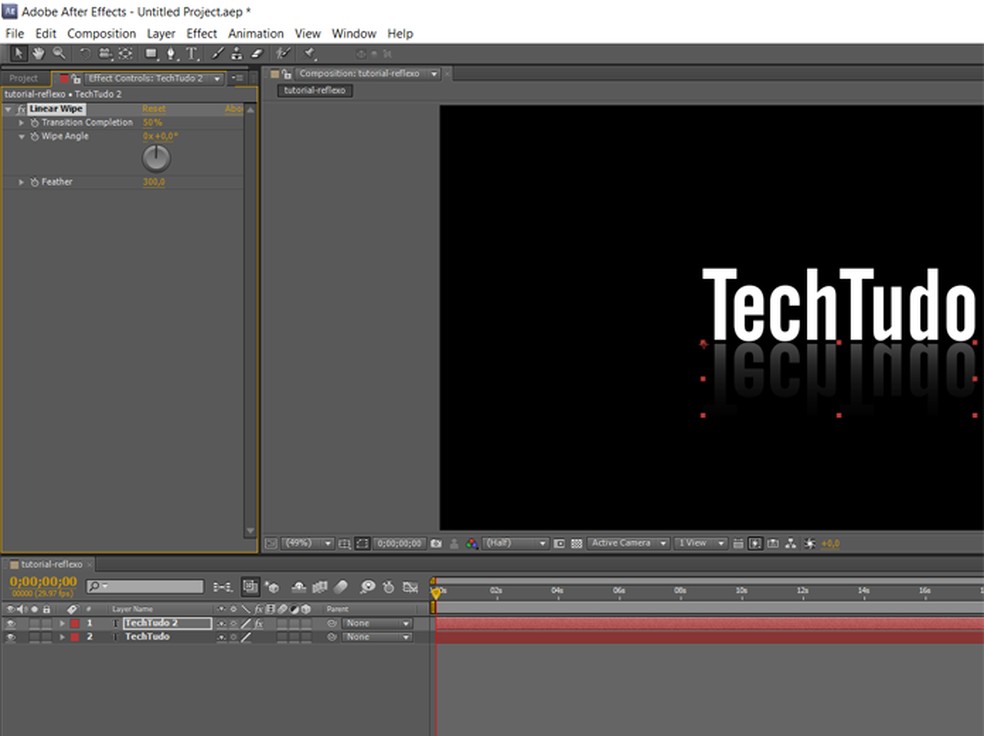Open the Composition menu
The image size is (984, 736).
point(101,33)
